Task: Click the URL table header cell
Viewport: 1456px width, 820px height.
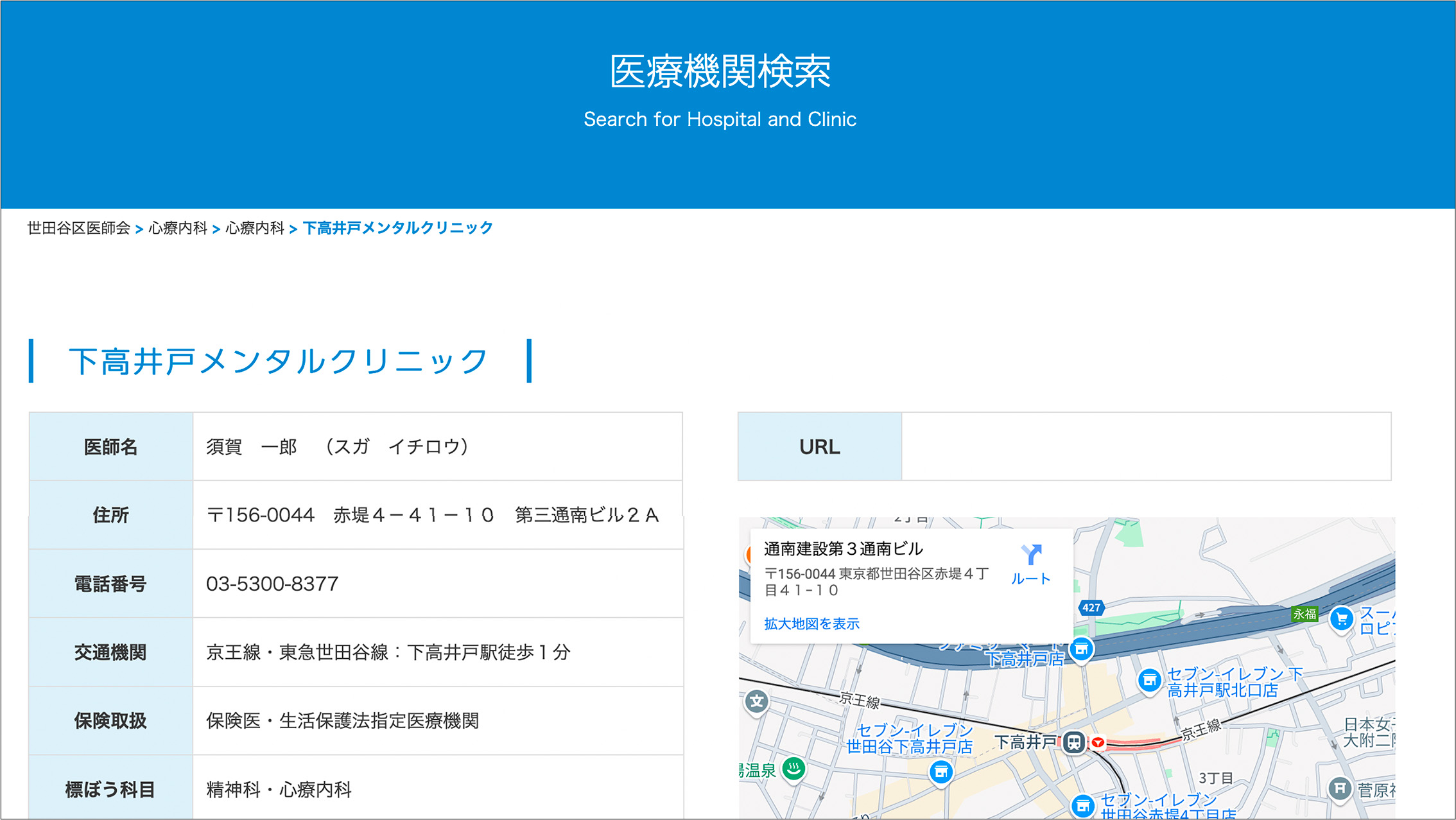Action: [x=820, y=446]
